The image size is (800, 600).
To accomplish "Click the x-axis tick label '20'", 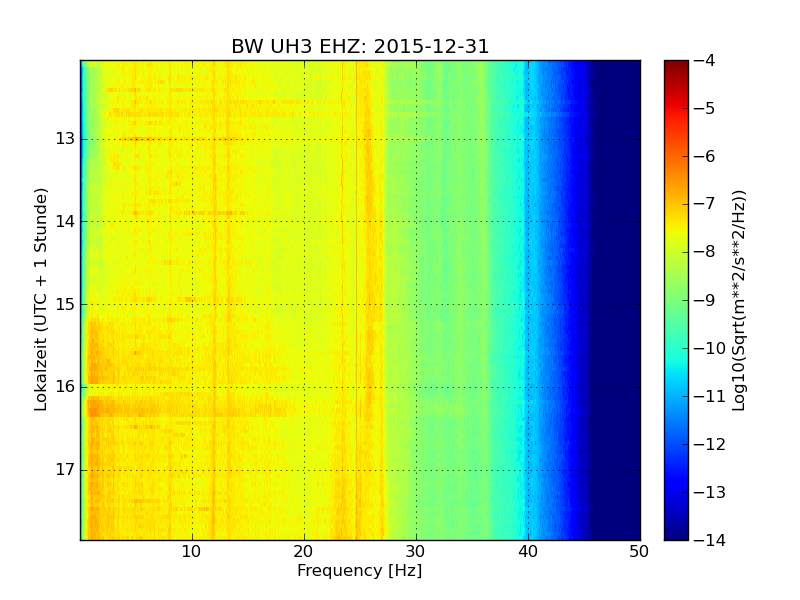I will pyautogui.click(x=304, y=552).
